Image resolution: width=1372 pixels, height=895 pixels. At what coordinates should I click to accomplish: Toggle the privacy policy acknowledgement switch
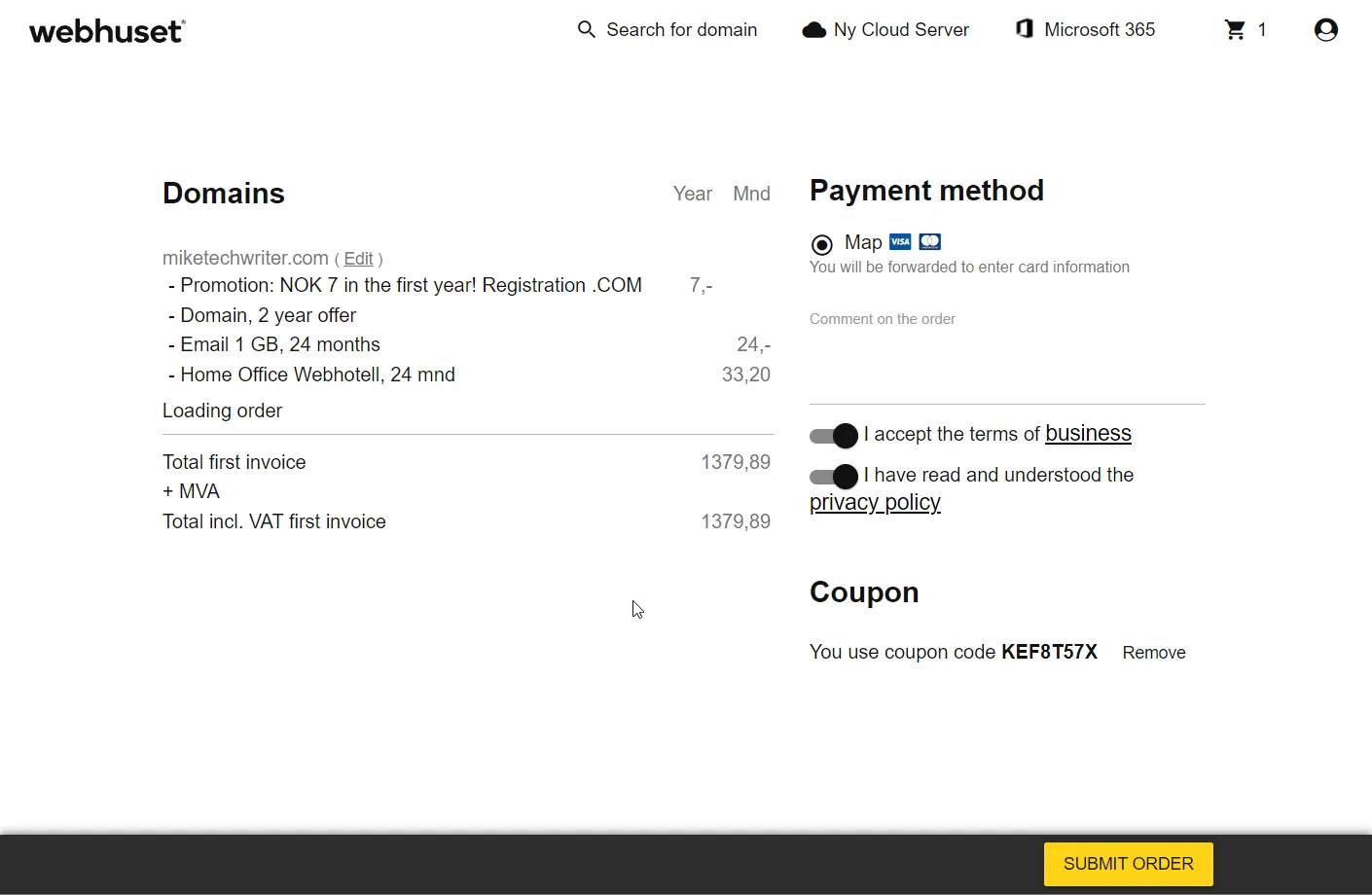(833, 476)
